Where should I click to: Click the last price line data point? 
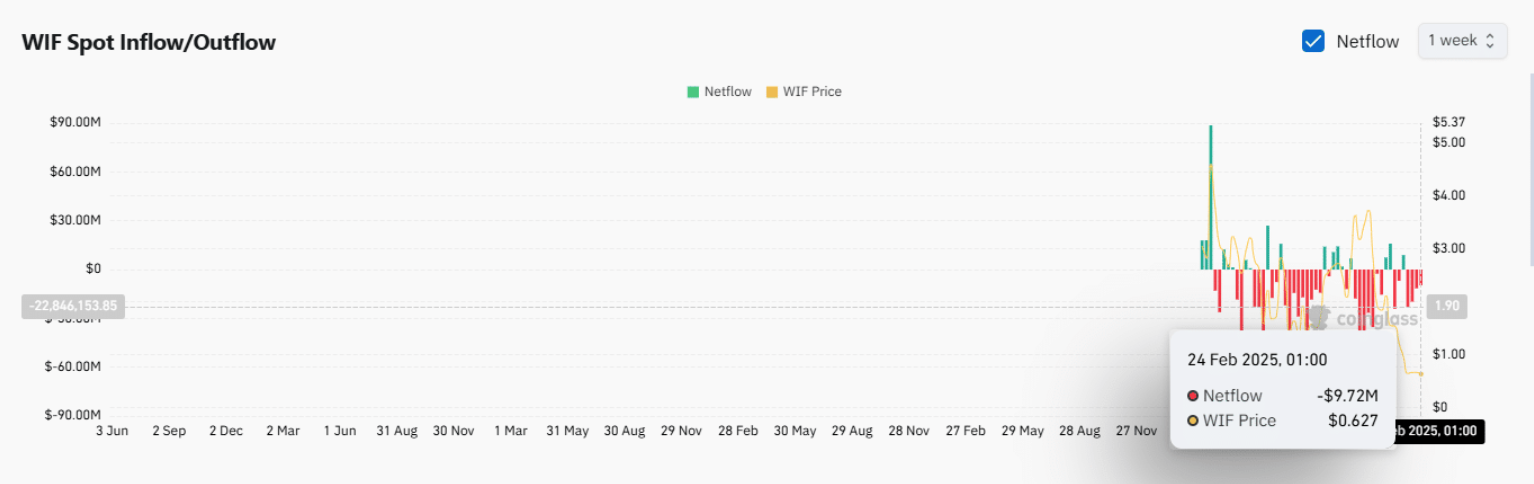click(x=1421, y=373)
